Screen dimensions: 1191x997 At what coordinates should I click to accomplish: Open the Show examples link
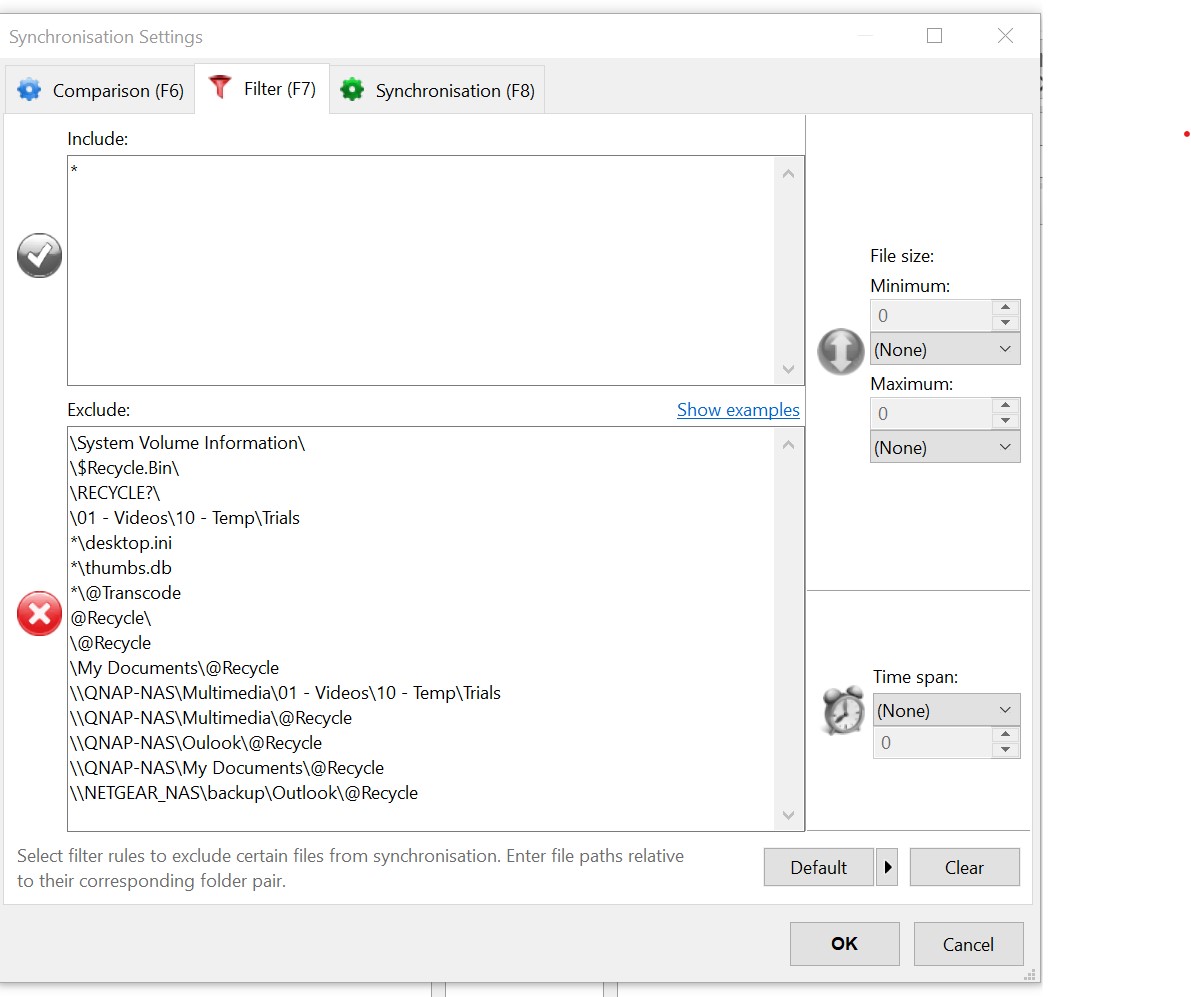738,410
